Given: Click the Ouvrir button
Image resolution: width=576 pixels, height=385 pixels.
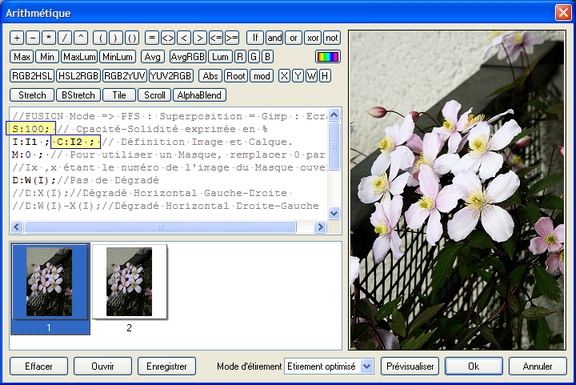Looking at the screenshot, I should (103, 366).
